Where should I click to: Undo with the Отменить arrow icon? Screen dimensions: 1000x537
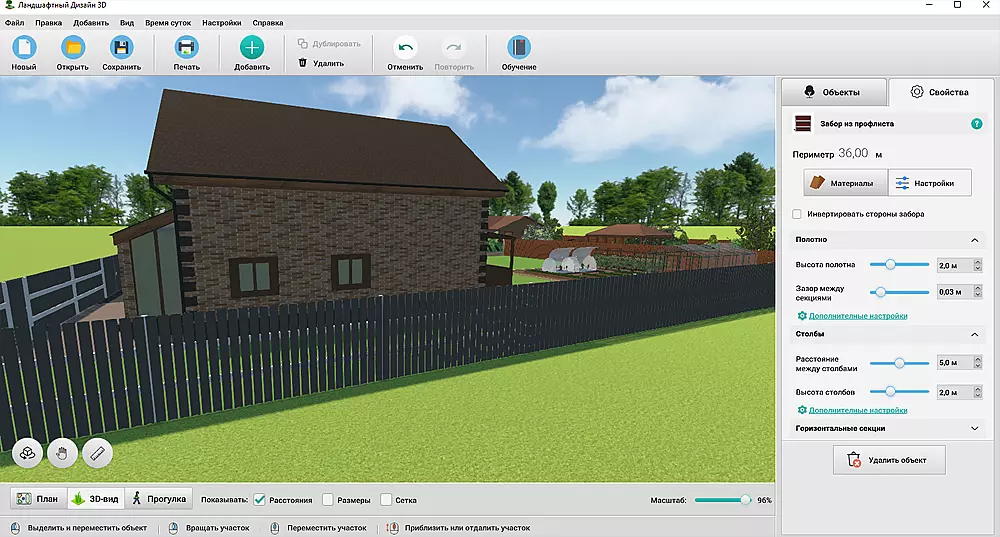click(x=405, y=47)
